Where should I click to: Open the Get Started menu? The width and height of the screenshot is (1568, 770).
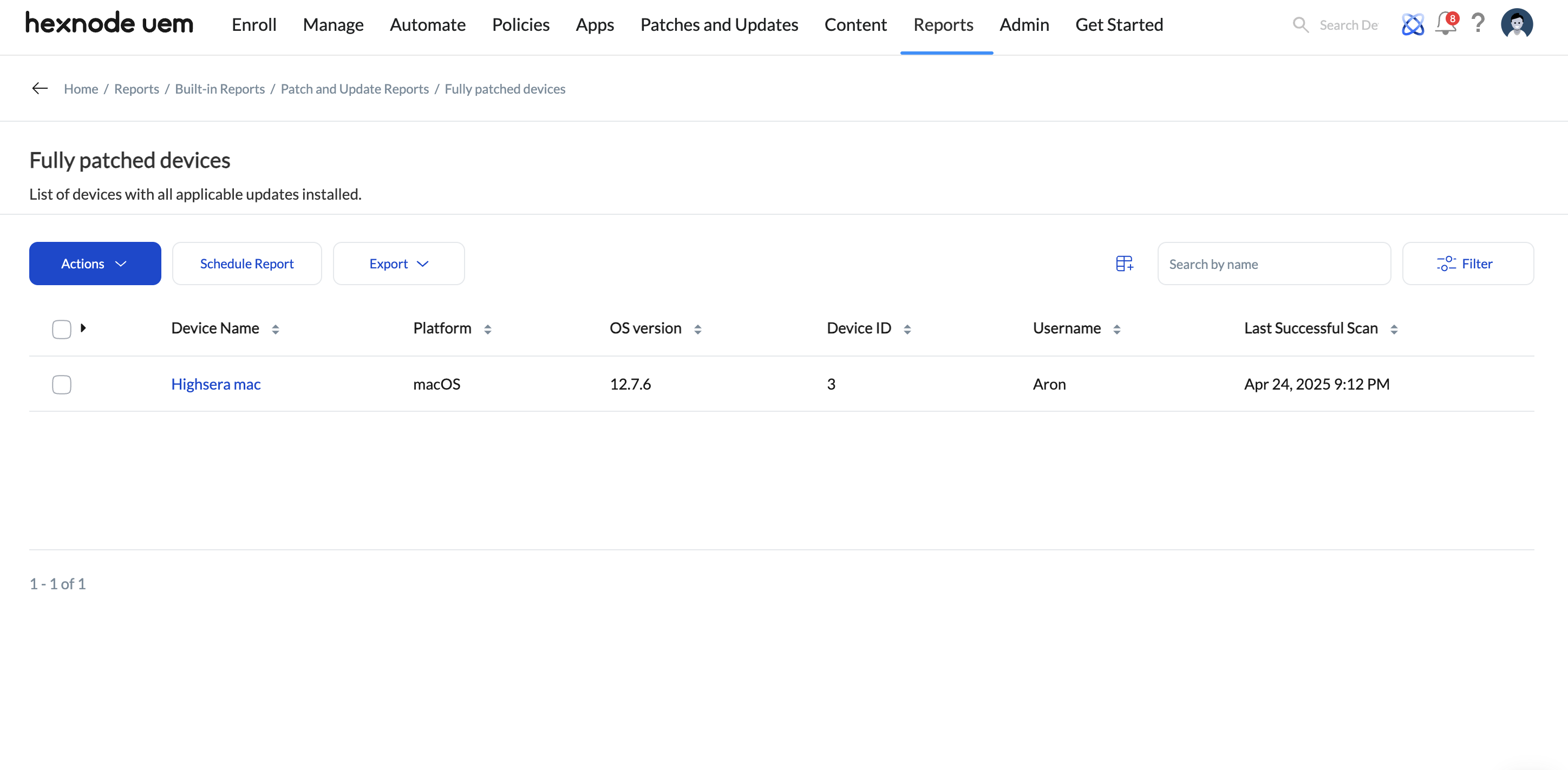tap(1119, 25)
